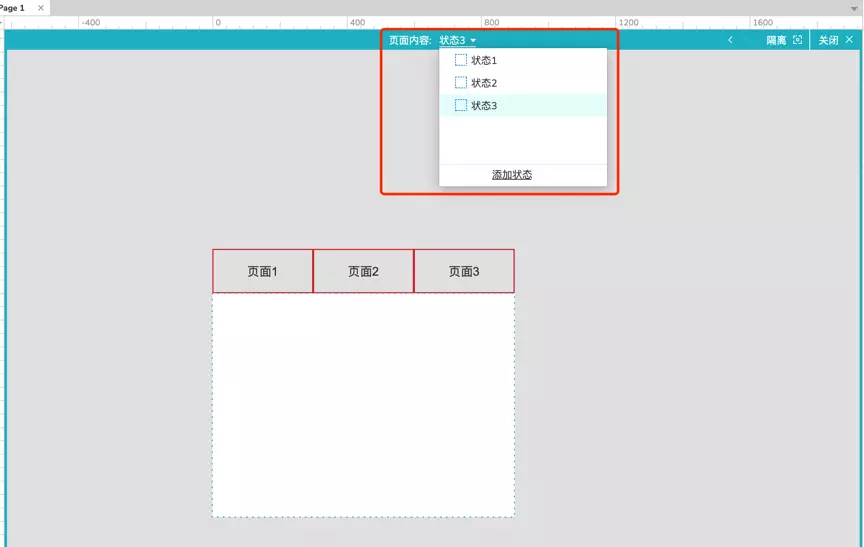Click the white dynamic panel content area
The width and height of the screenshot is (864, 547).
pyautogui.click(x=363, y=405)
